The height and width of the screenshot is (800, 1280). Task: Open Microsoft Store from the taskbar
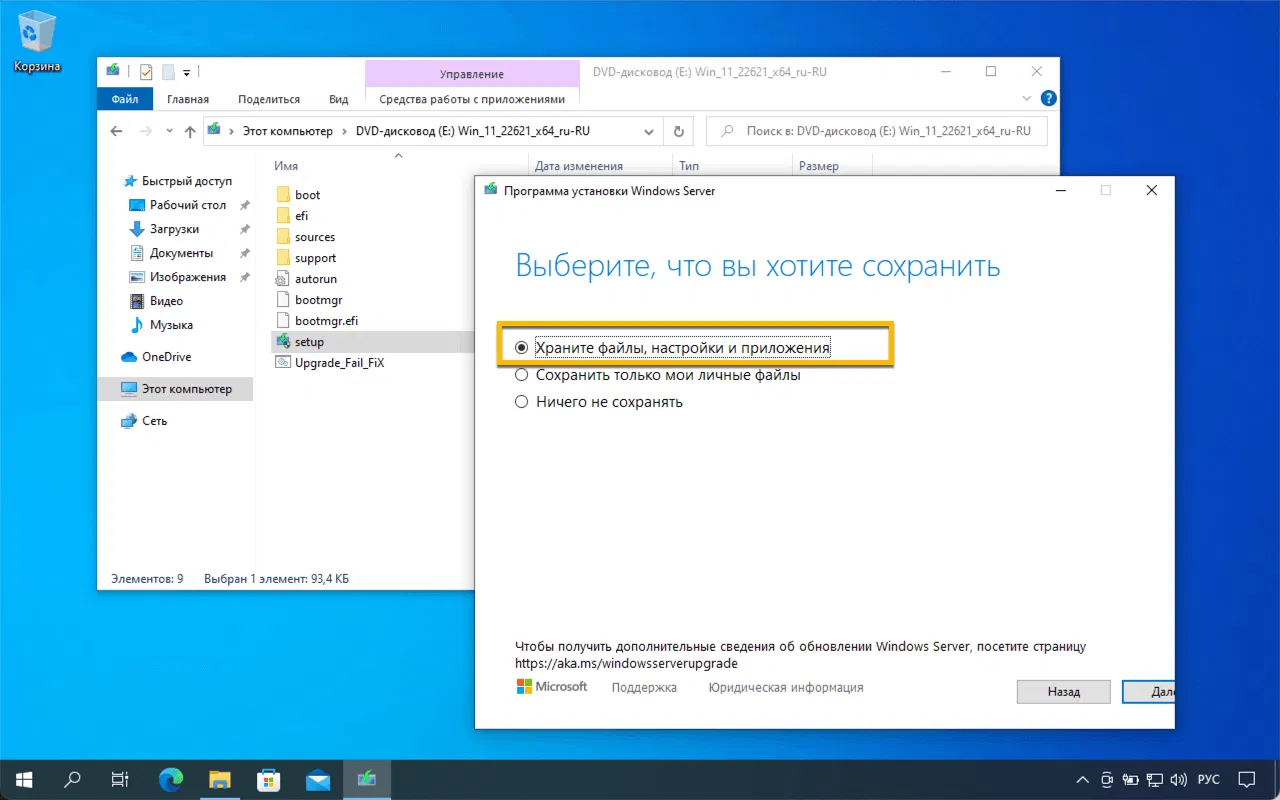click(x=269, y=779)
